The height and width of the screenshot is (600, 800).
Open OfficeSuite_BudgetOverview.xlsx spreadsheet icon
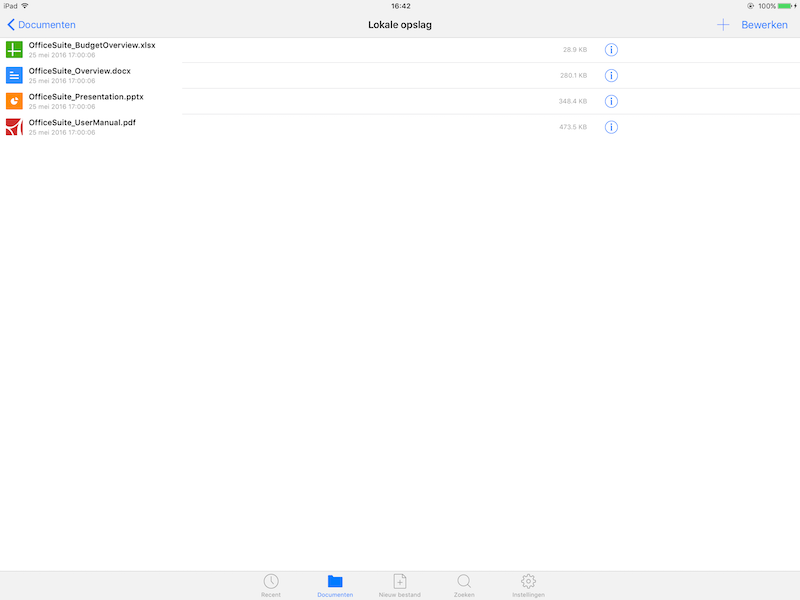[14, 49]
